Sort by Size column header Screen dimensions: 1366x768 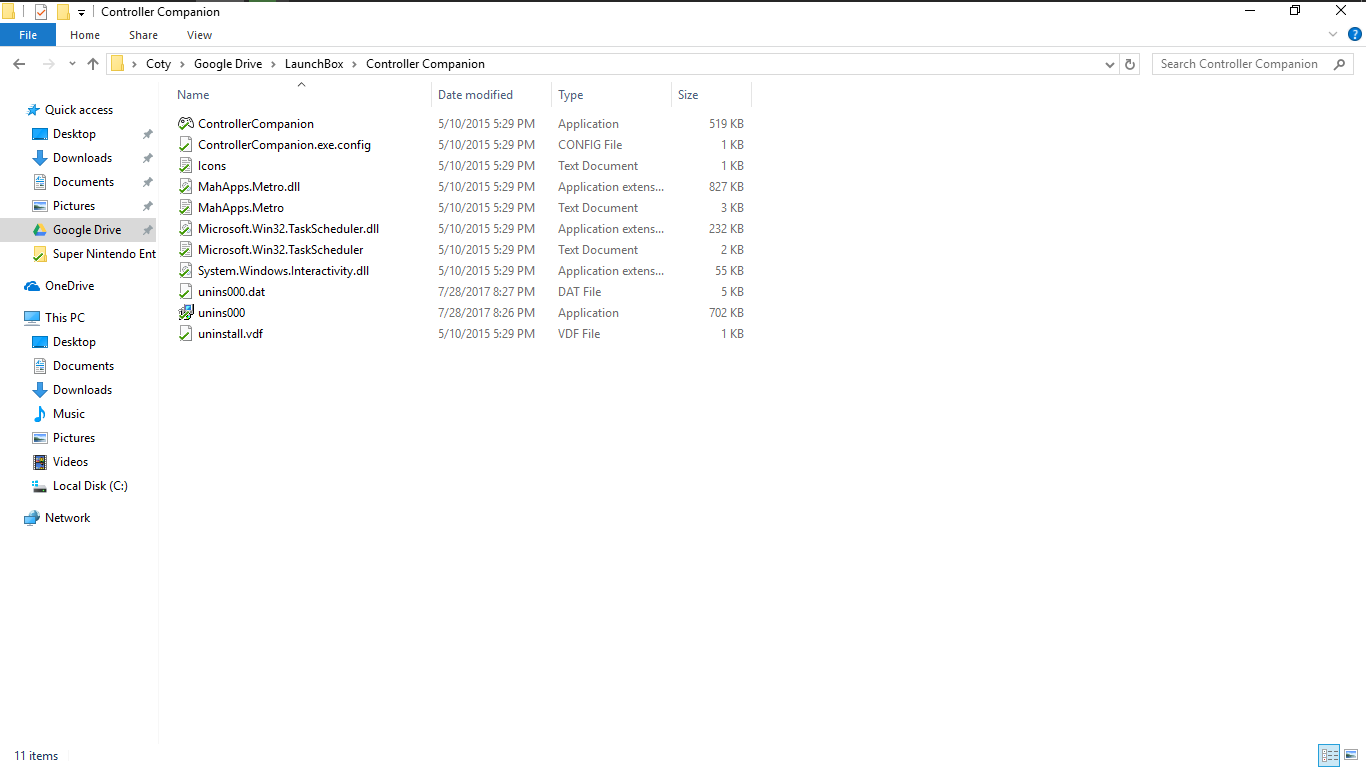click(x=688, y=95)
